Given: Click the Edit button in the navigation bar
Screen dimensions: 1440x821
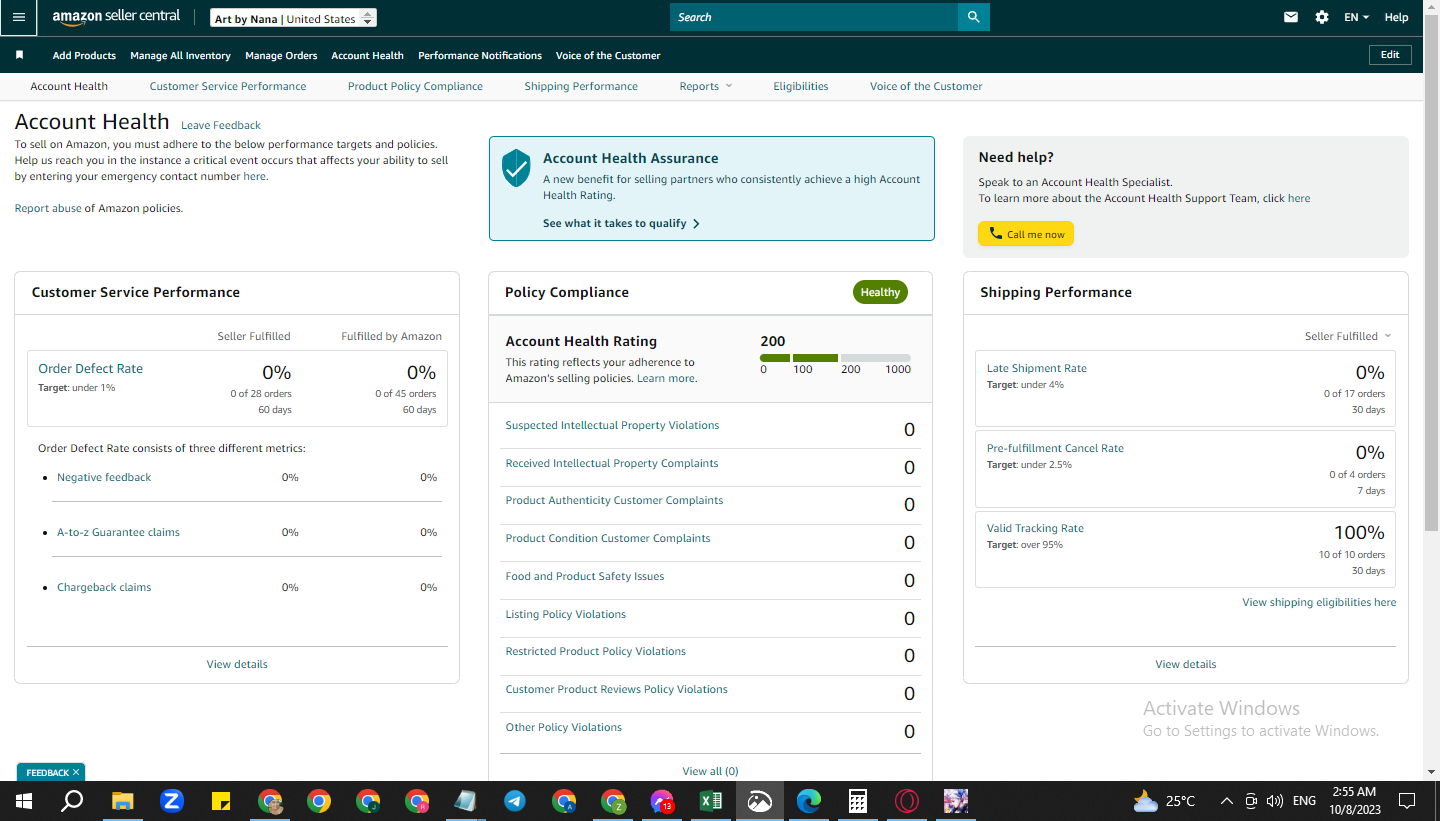Looking at the screenshot, I should 1390,55.
